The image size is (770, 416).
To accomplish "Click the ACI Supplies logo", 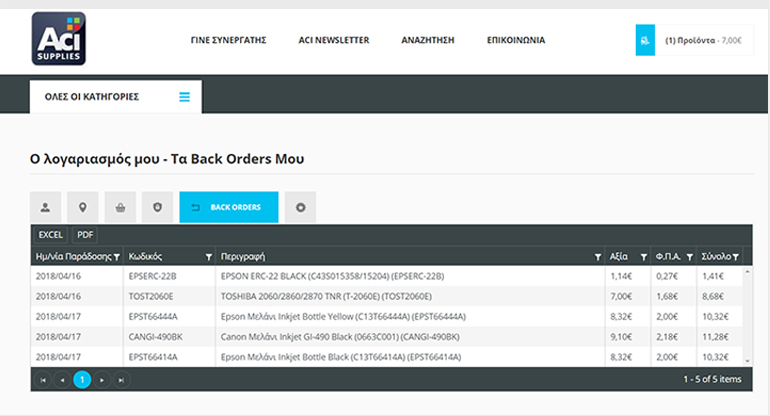I will click(58, 38).
